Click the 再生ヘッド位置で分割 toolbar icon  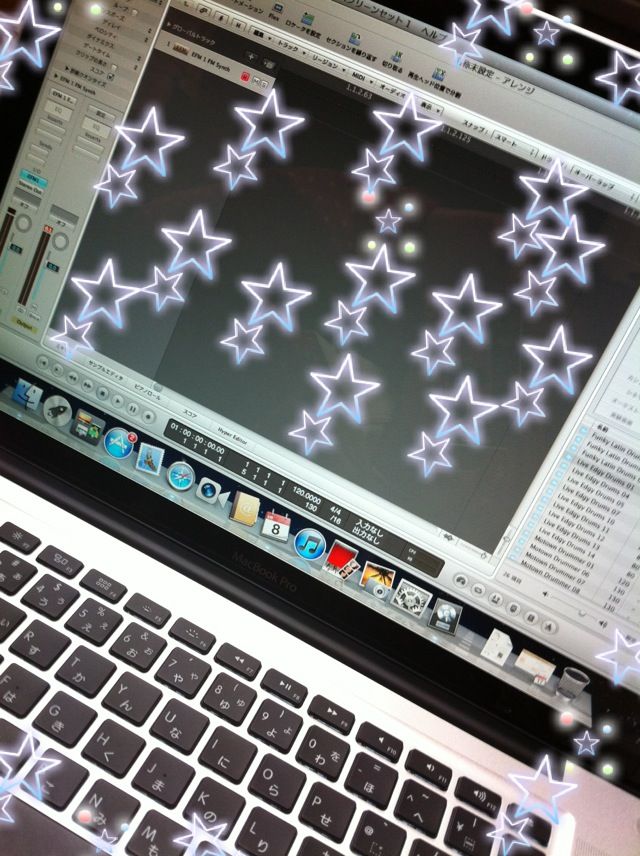pos(438,74)
